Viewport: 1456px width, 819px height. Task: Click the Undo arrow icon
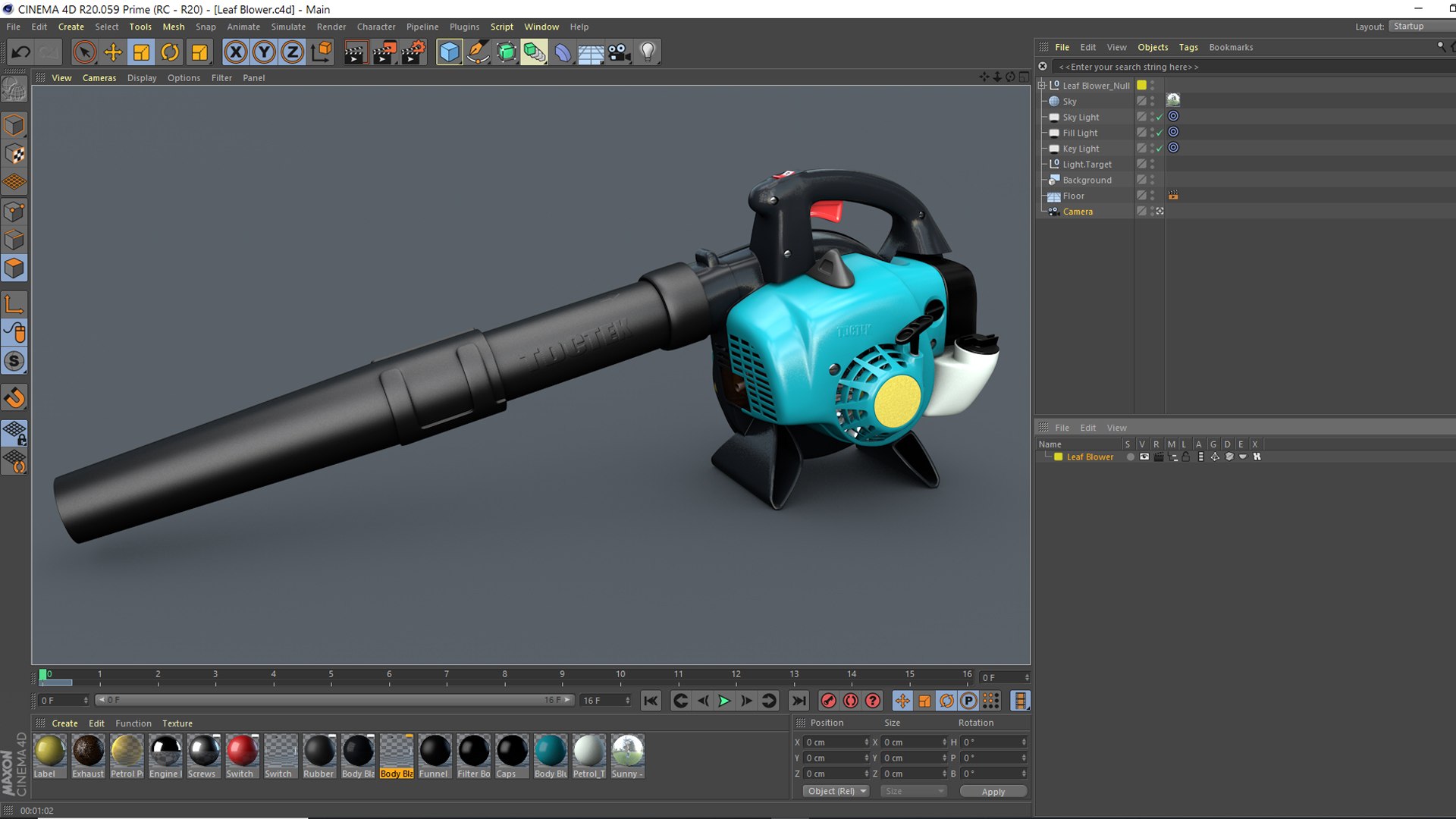[x=21, y=52]
